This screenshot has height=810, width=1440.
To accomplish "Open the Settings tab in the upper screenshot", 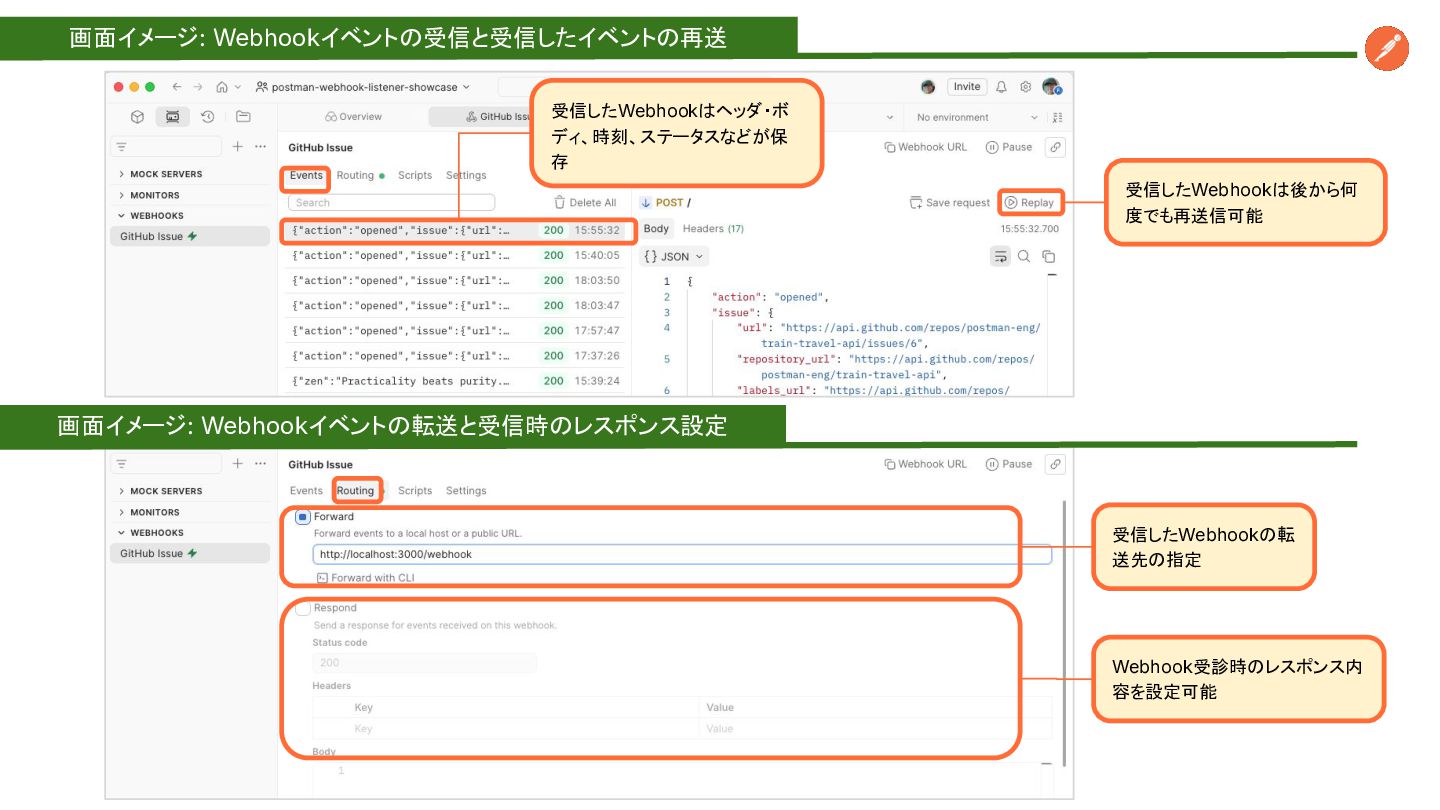I will [x=466, y=175].
